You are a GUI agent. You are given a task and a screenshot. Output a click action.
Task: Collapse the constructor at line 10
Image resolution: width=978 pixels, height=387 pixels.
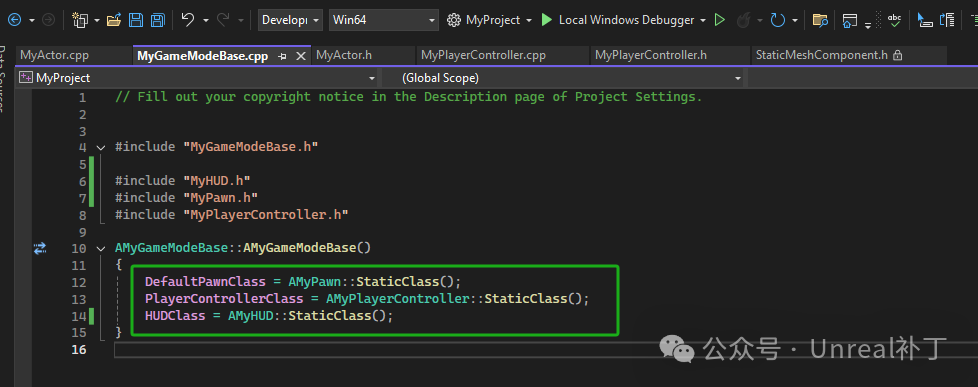click(101, 248)
